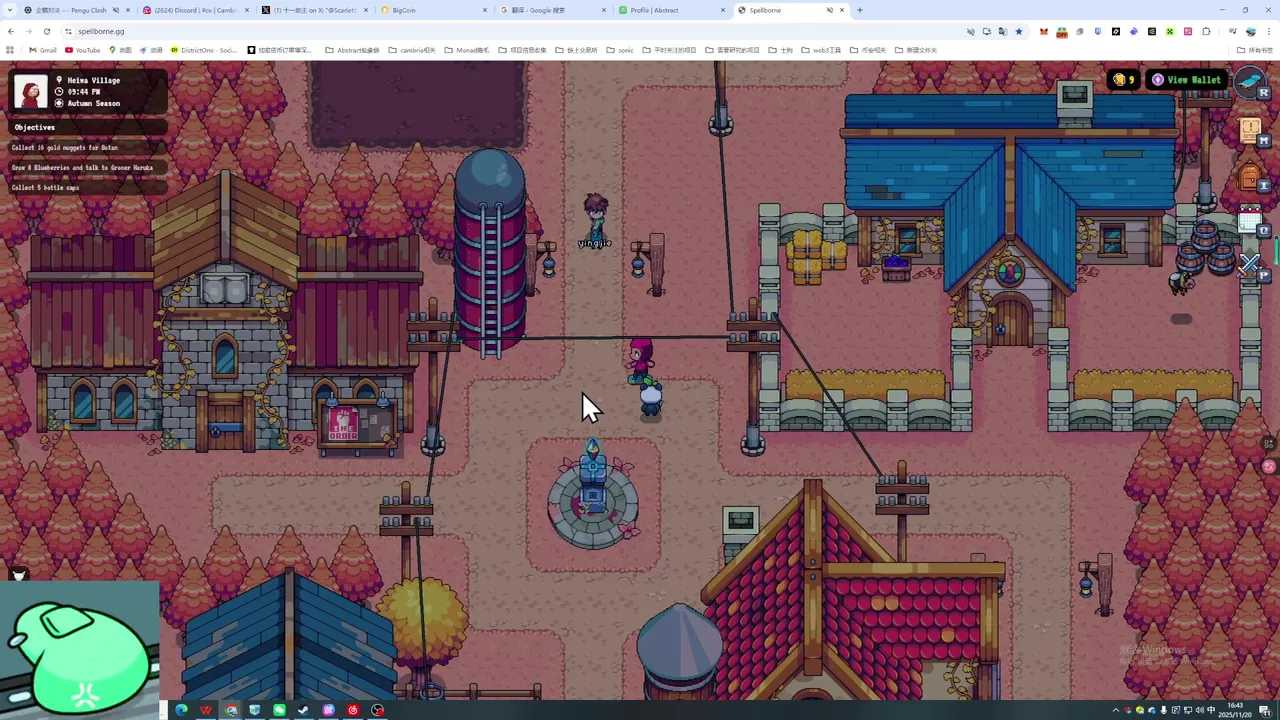The width and height of the screenshot is (1280, 720).
Task: Switch to the BigCoin browser tab
Action: 434,10
